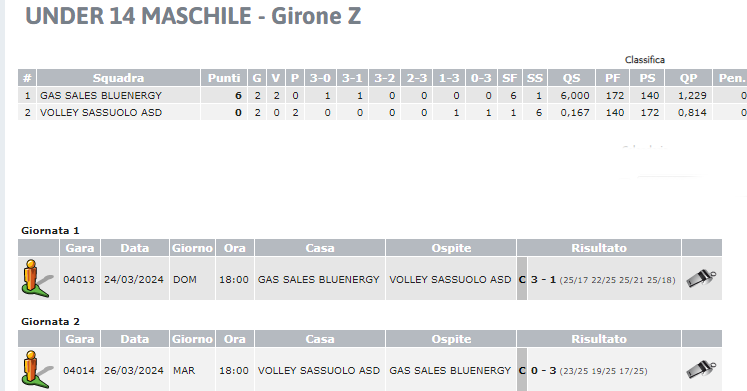Screen dimensions: 747x391
Task: Click the UNDER 14 MASCHILE - Girone Z title
Action: (x=193, y=16)
